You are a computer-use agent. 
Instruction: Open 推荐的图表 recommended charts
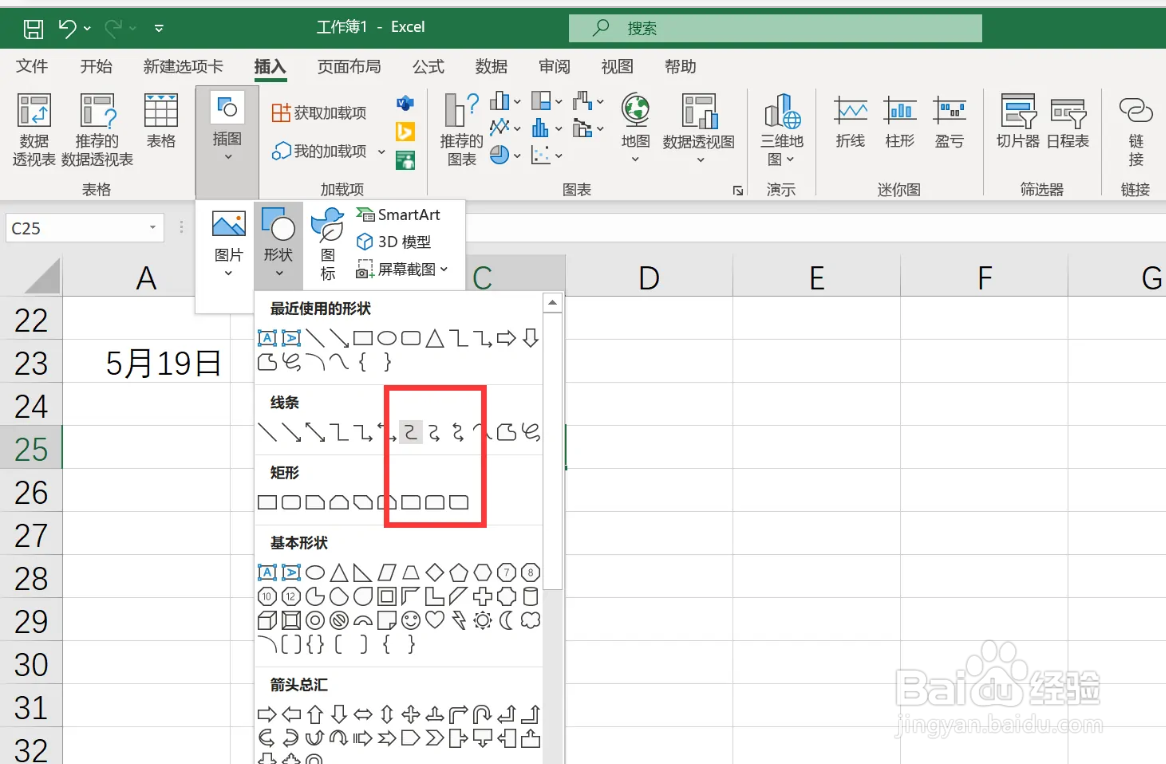pos(461,129)
